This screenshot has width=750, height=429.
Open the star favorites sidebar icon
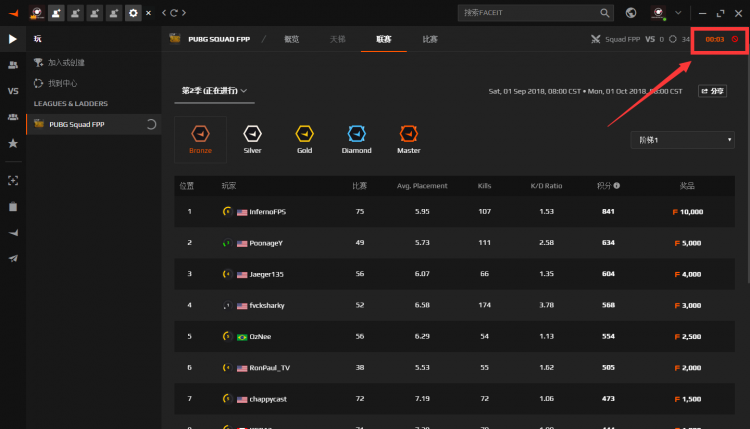coord(13,143)
